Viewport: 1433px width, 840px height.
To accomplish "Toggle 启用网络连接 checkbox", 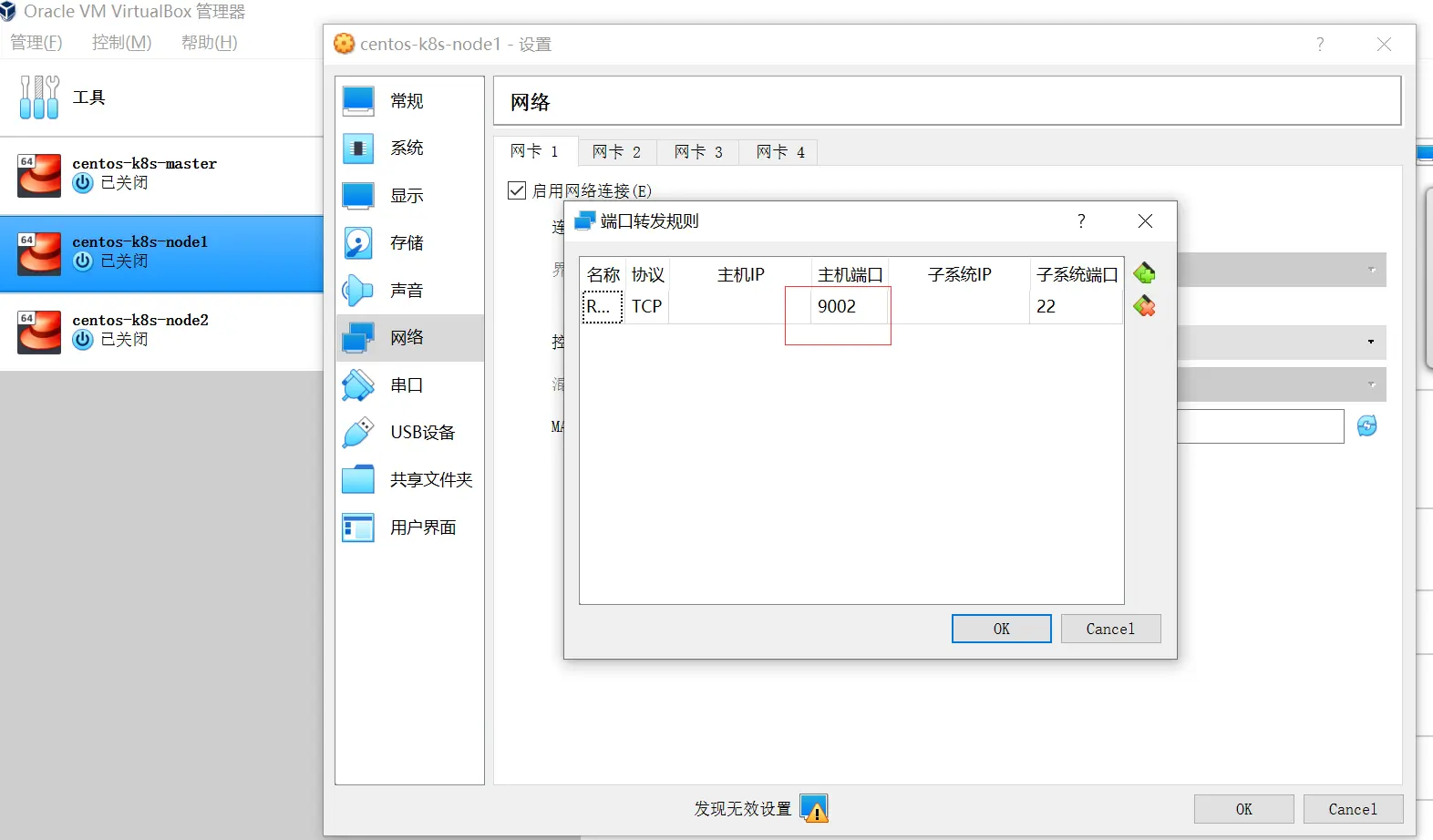I will click(517, 190).
